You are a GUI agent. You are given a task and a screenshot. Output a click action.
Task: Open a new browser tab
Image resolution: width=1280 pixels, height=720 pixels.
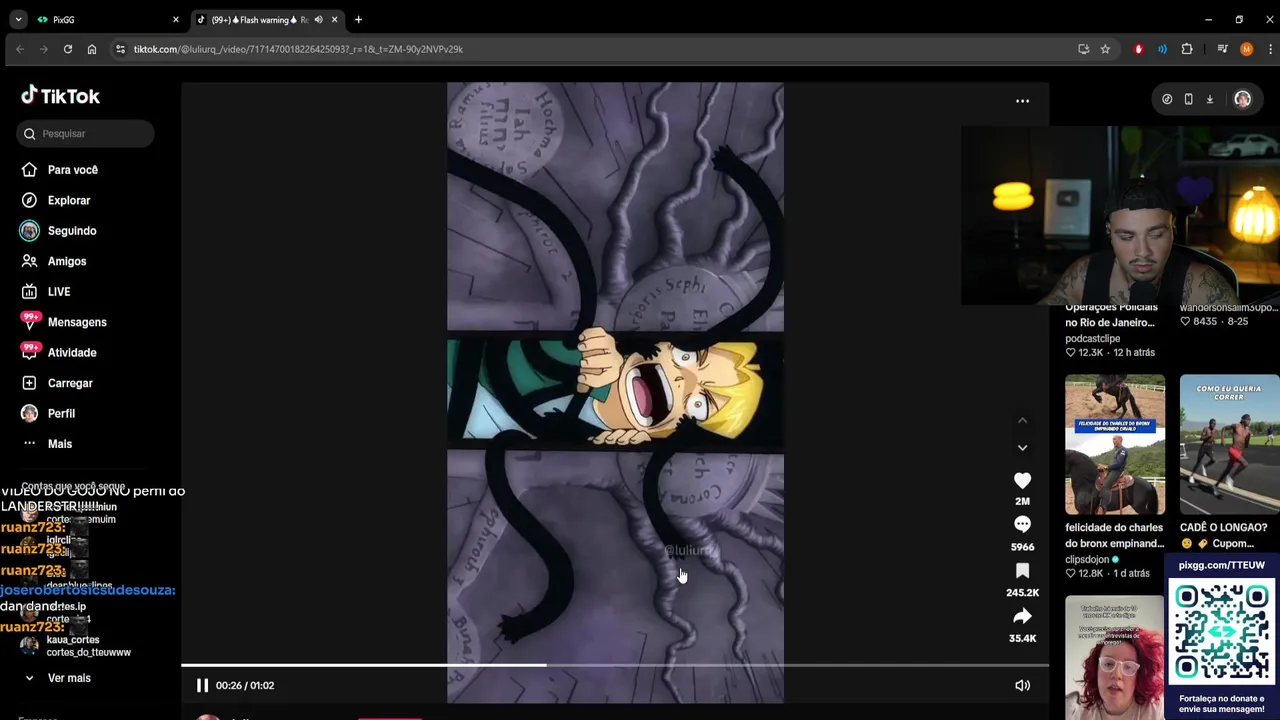358,20
